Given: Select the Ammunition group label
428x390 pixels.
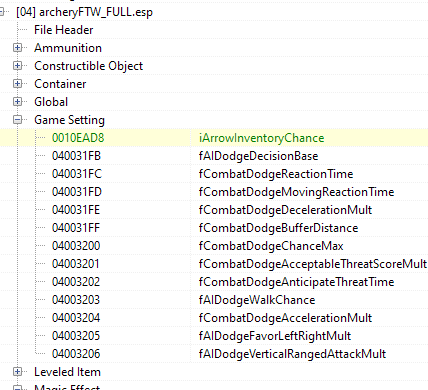Looking at the screenshot, I should (x=68, y=48).
